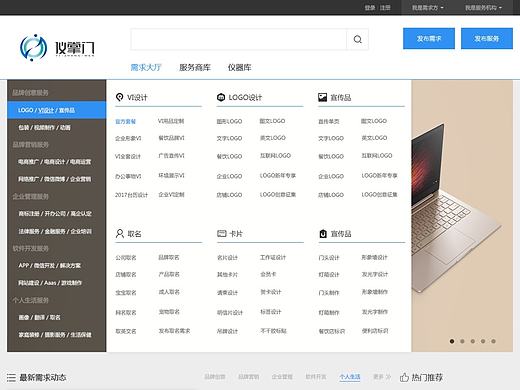Select the third carousel dot
Viewport: 520px width, 390px height.
473,341
